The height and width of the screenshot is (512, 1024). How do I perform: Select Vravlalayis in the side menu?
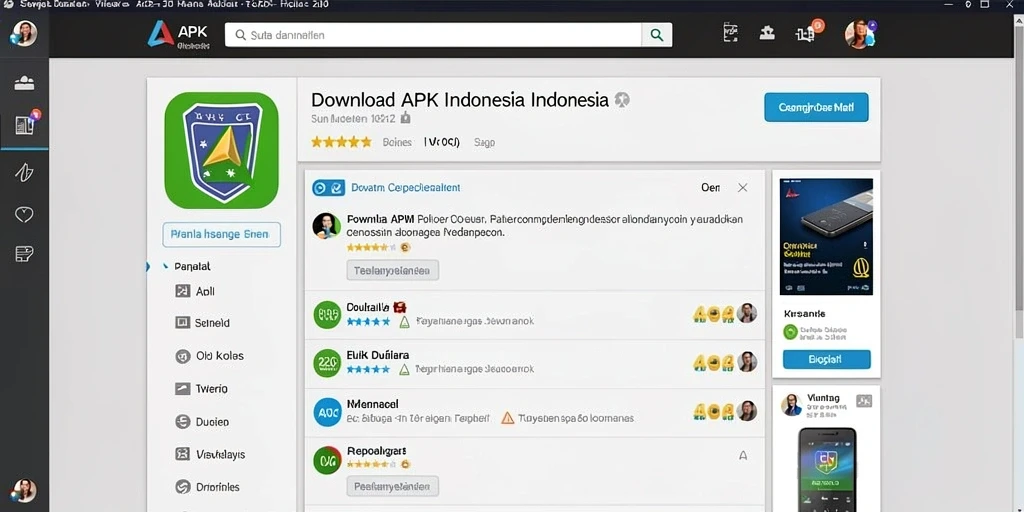click(x=210, y=454)
